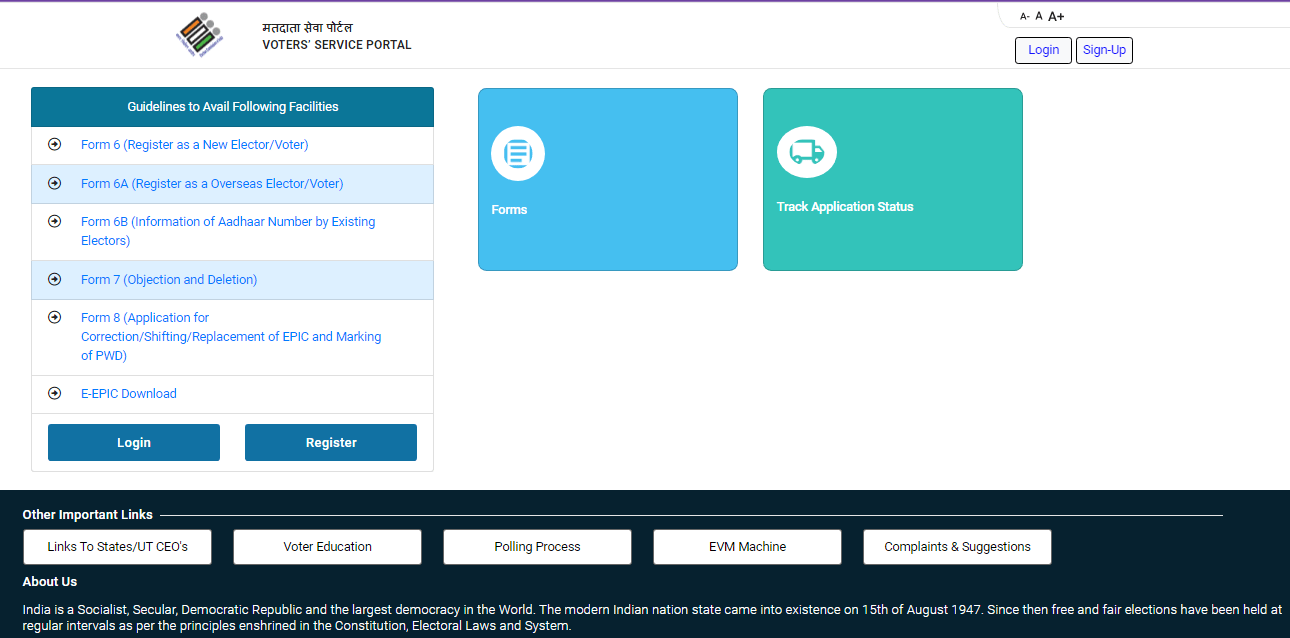Click the arrow icon beside Form 6B
Screen dimensions: 1290x638
tap(54, 221)
